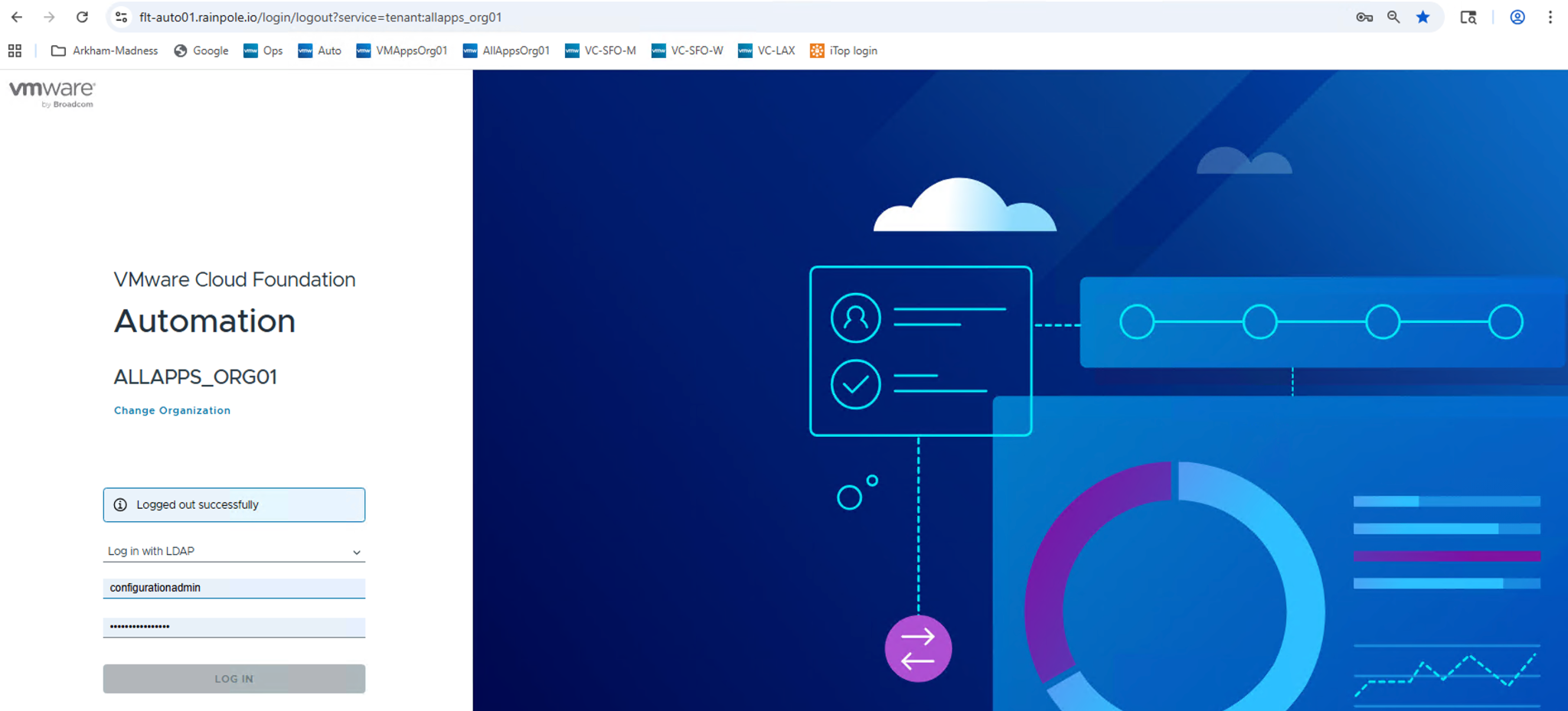
Task: Open the Chrome three-dot menu
Action: click(x=1550, y=17)
